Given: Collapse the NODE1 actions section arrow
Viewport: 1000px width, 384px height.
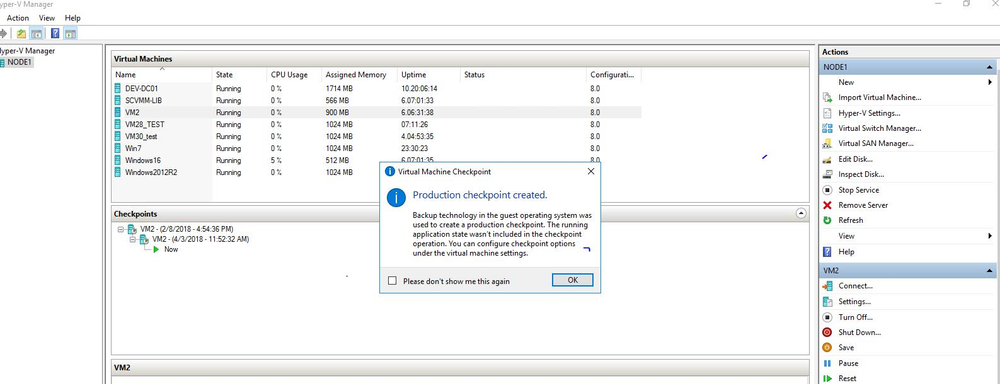Looking at the screenshot, I should [x=989, y=67].
